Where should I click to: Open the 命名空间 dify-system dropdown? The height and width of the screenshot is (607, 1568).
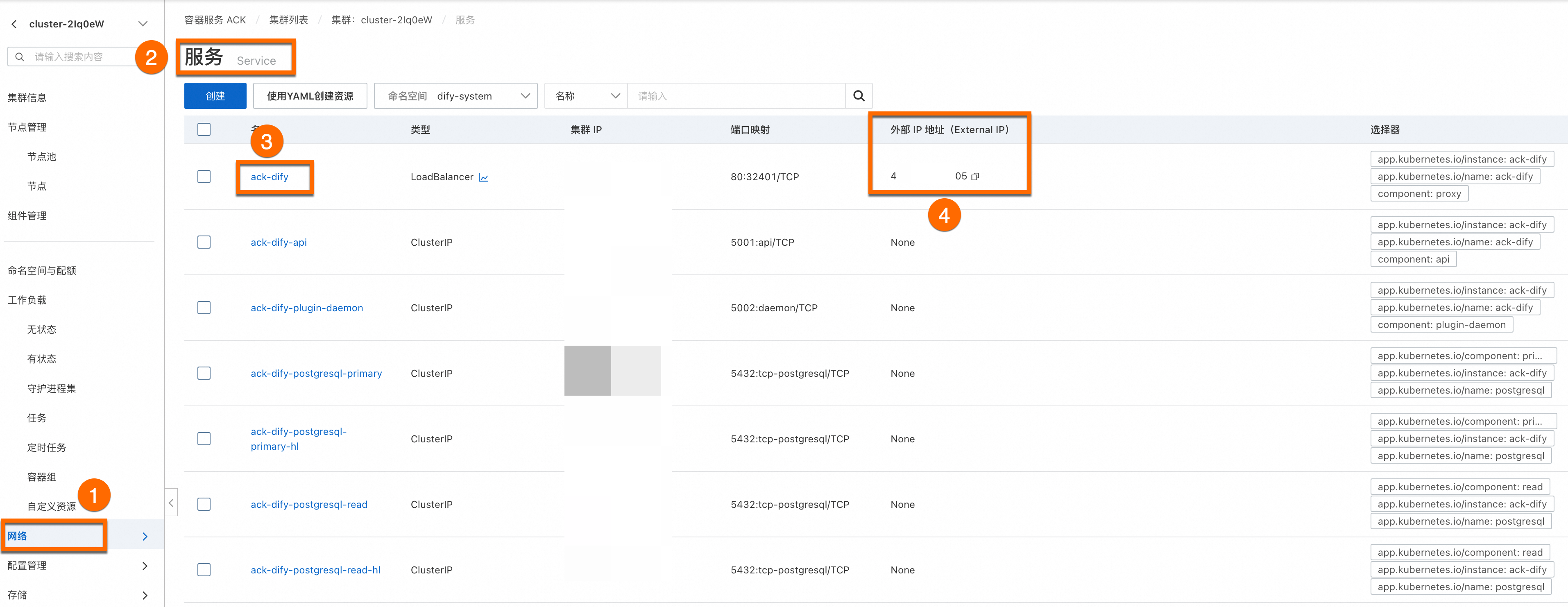455,96
